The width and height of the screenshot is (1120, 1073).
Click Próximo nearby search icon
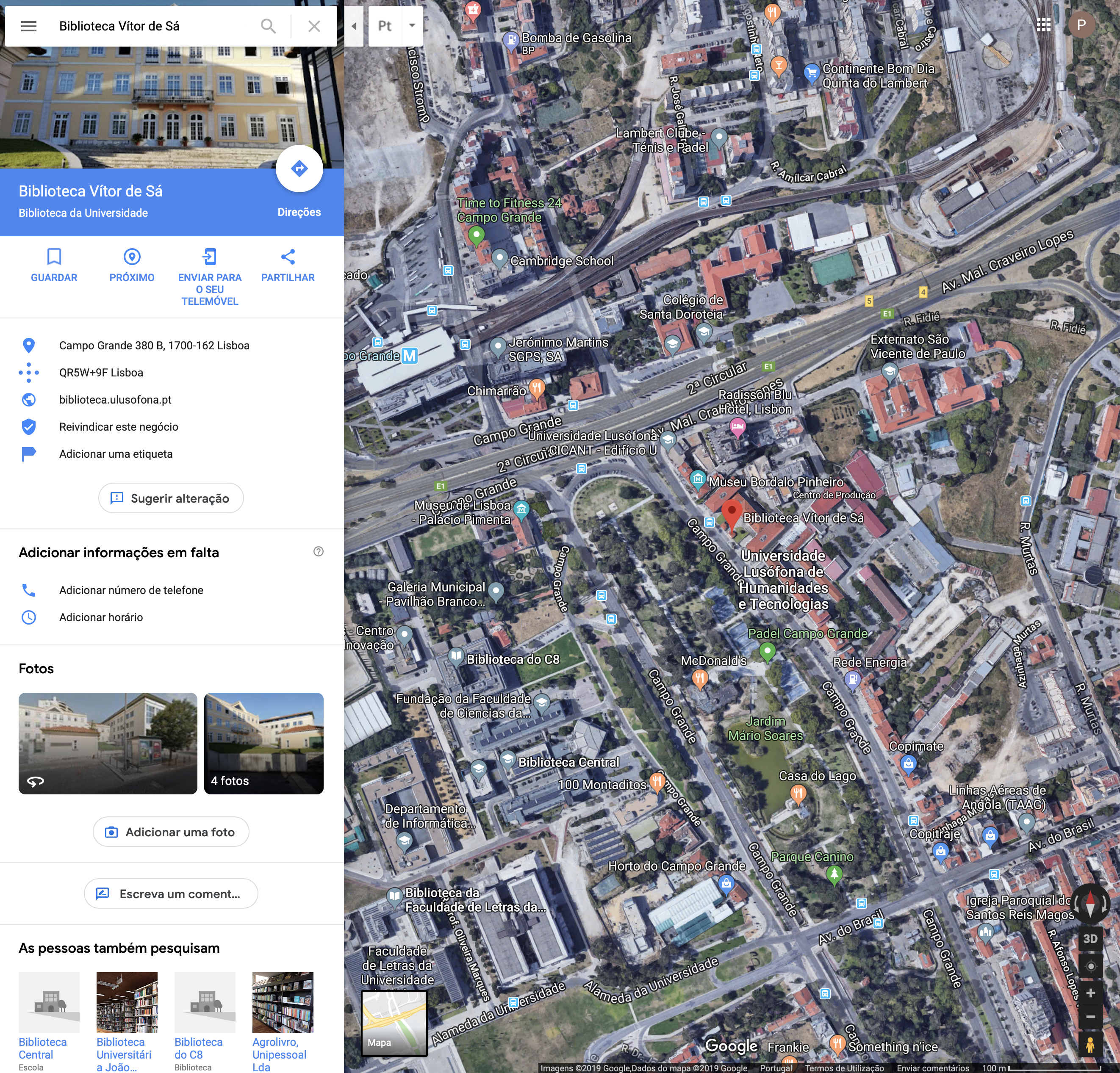[x=132, y=257]
